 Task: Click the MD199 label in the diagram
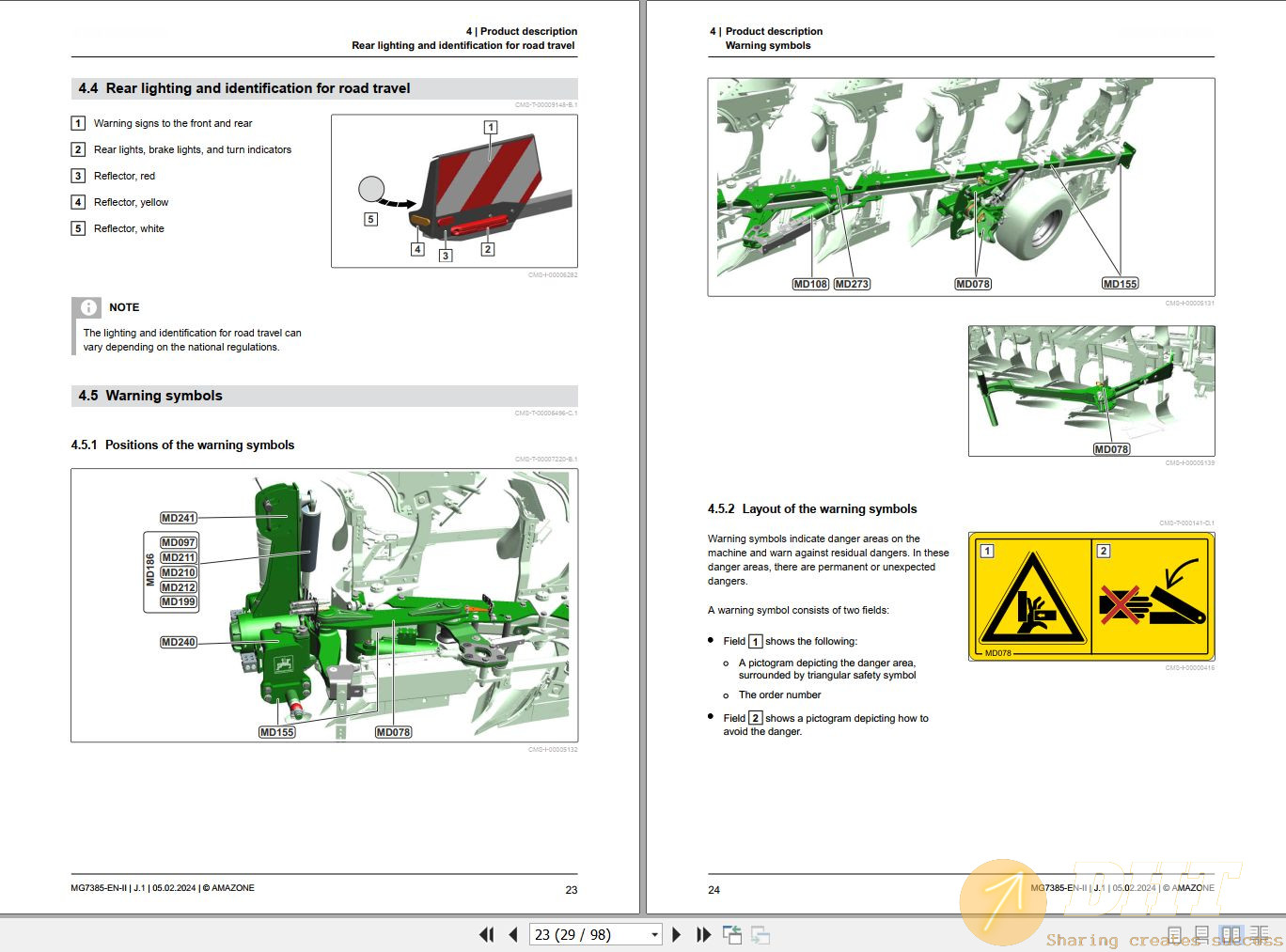(x=179, y=601)
